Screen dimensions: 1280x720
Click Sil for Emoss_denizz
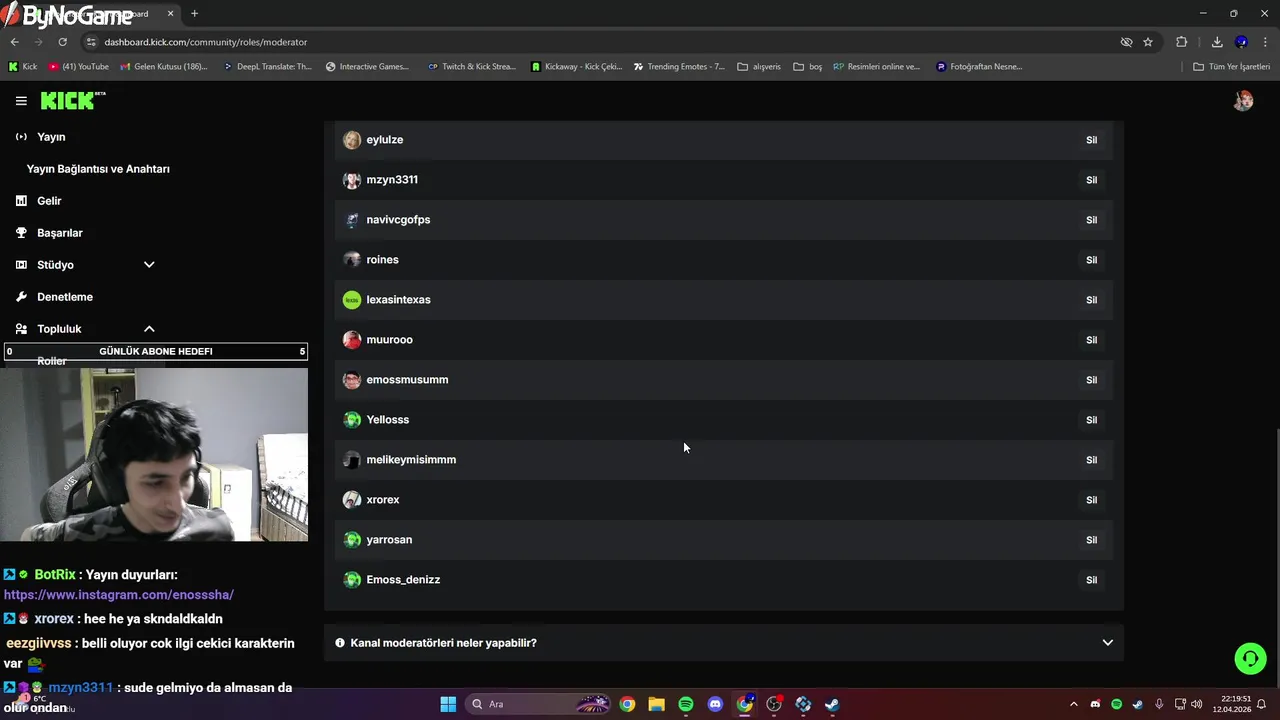1091,580
